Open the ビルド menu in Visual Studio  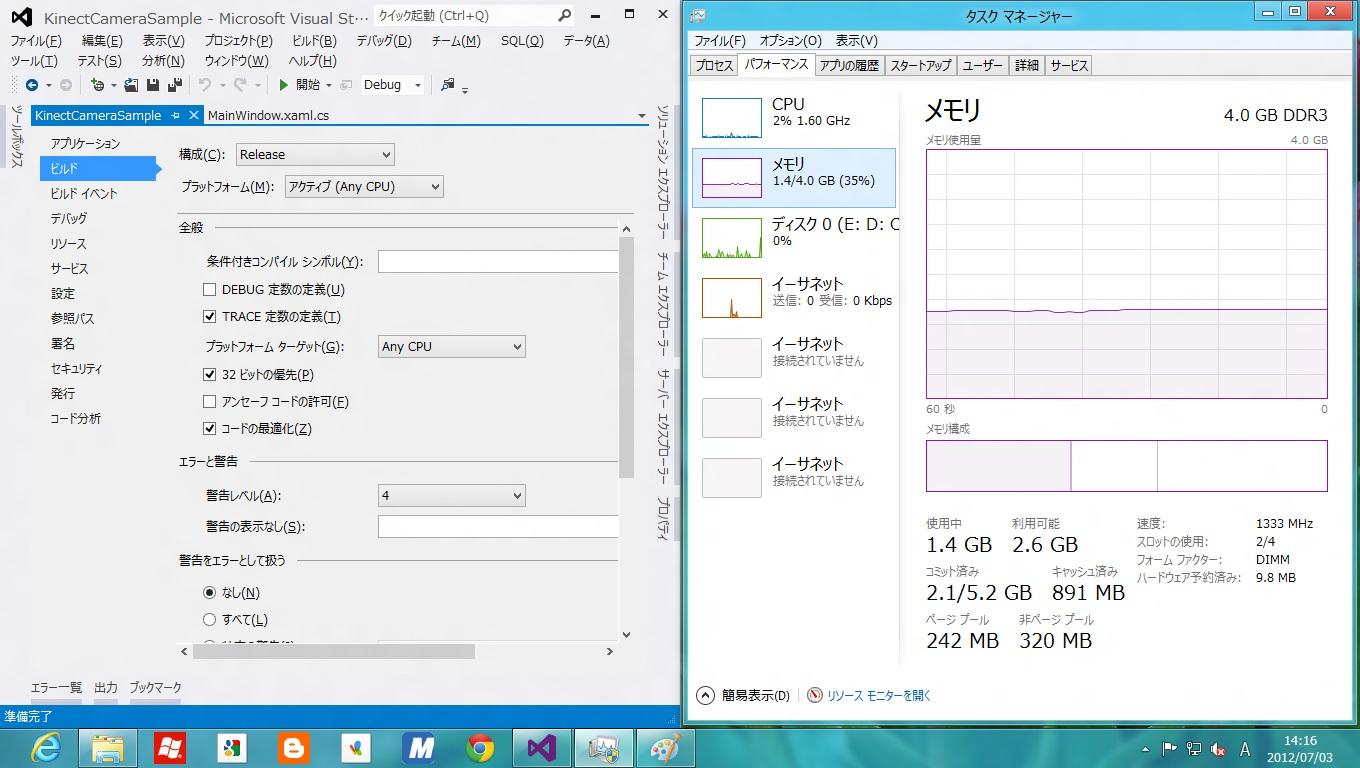click(x=314, y=41)
